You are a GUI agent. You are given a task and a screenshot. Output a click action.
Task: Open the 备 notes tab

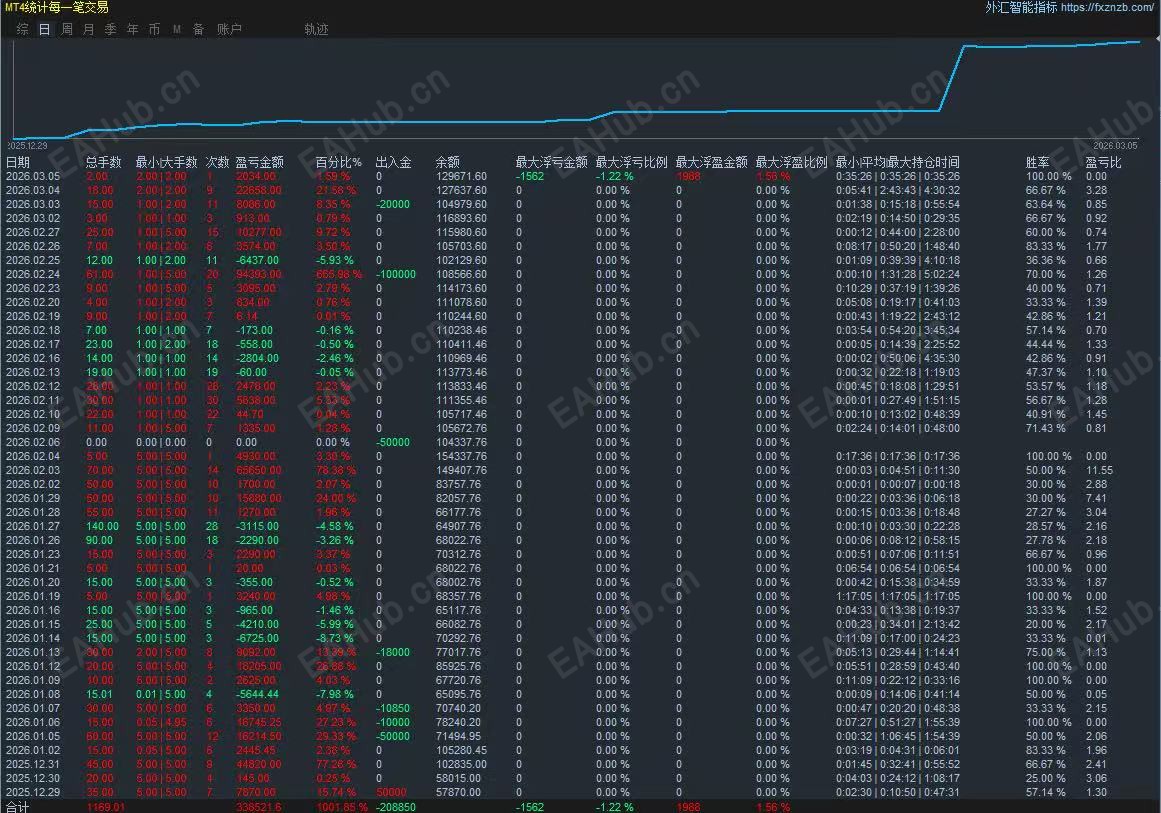198,29
